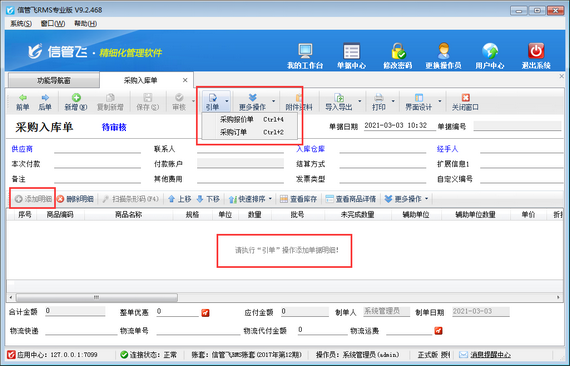Click the 消息提醒中心 link

click(x=490, y=354)
